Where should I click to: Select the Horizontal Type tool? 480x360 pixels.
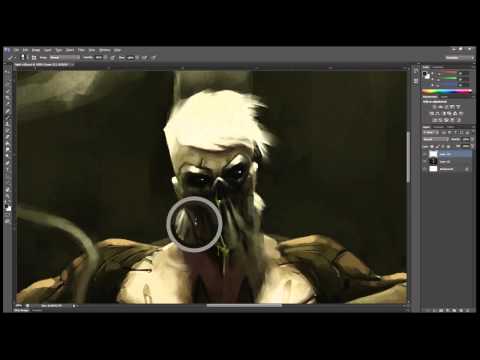tap(7, 169)
